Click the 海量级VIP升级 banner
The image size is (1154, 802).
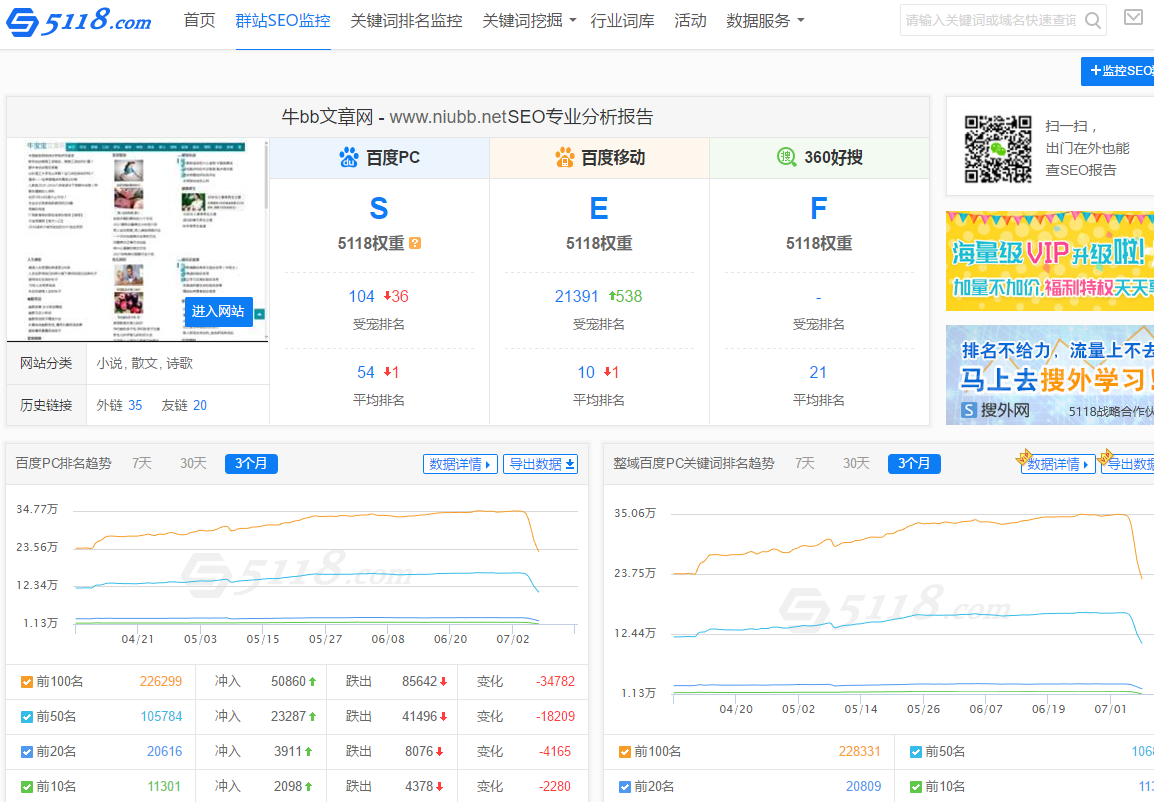[x=1050, y=261]
